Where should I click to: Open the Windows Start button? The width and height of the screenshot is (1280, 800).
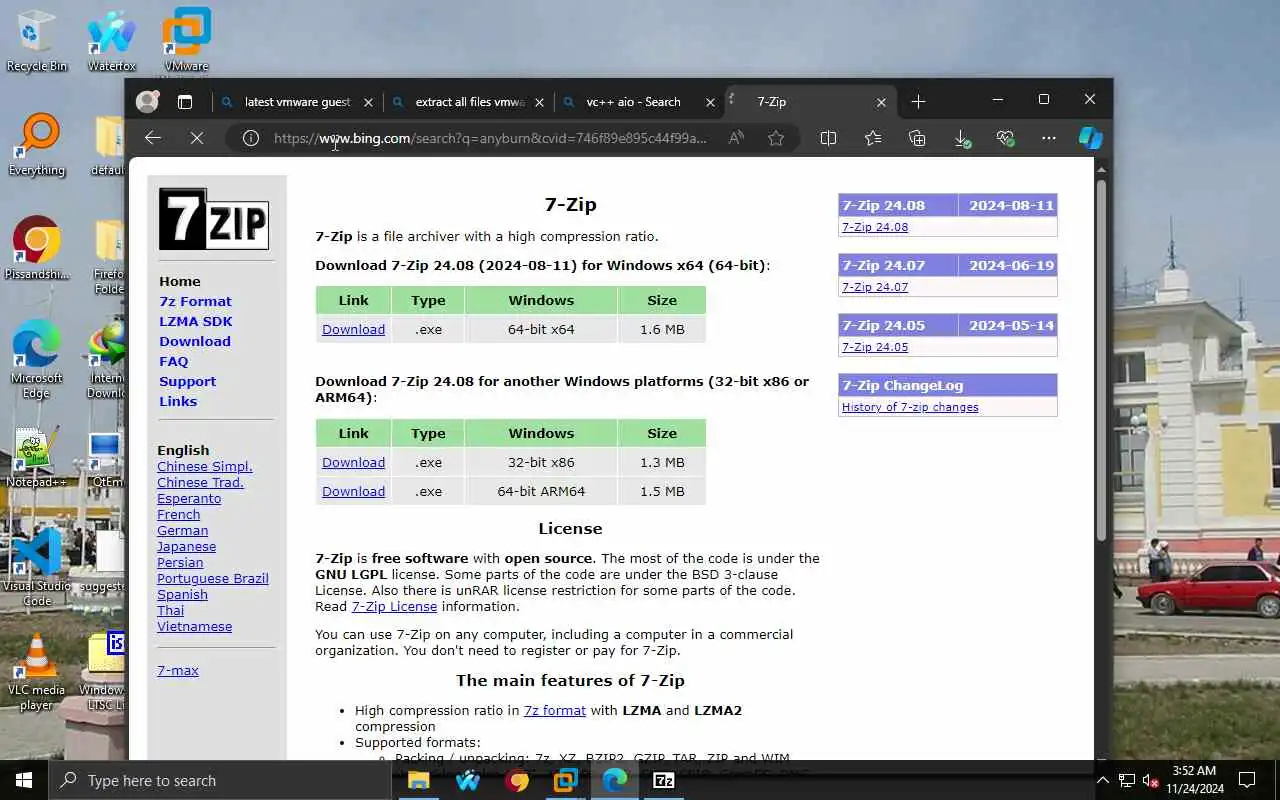[x=24, y=780]
